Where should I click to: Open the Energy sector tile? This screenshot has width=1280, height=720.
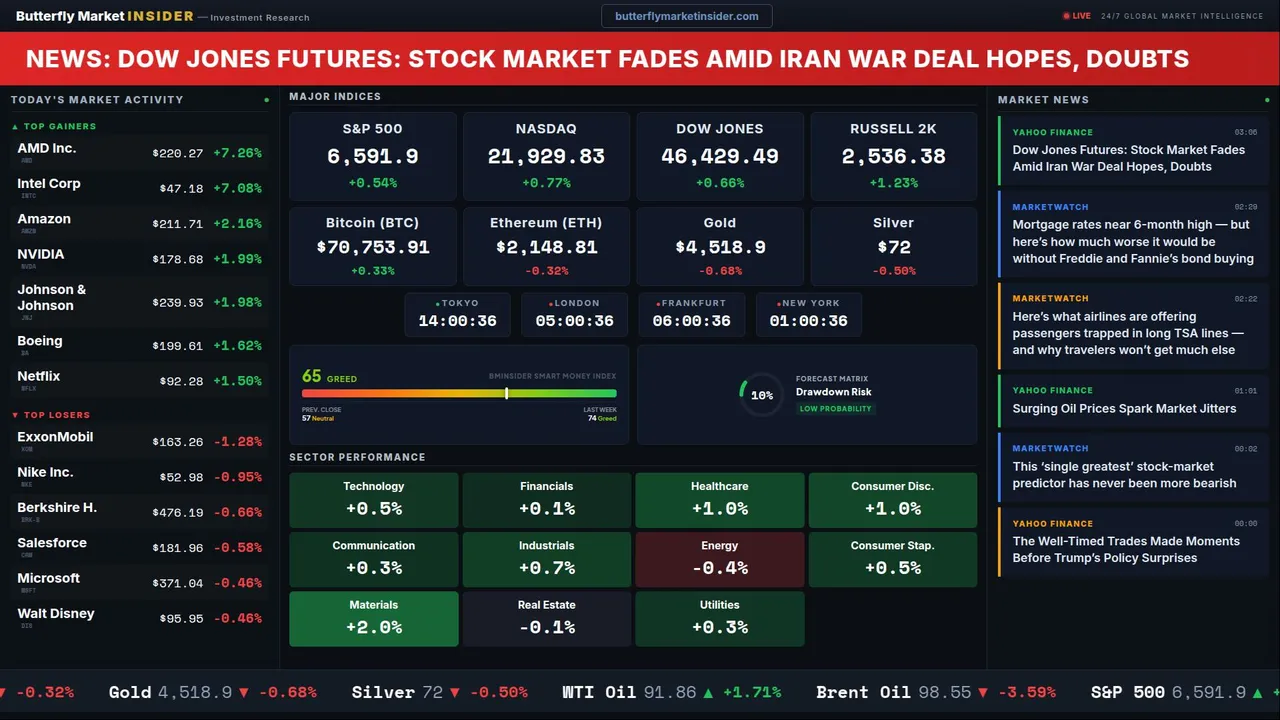click(x=719, y=559)
